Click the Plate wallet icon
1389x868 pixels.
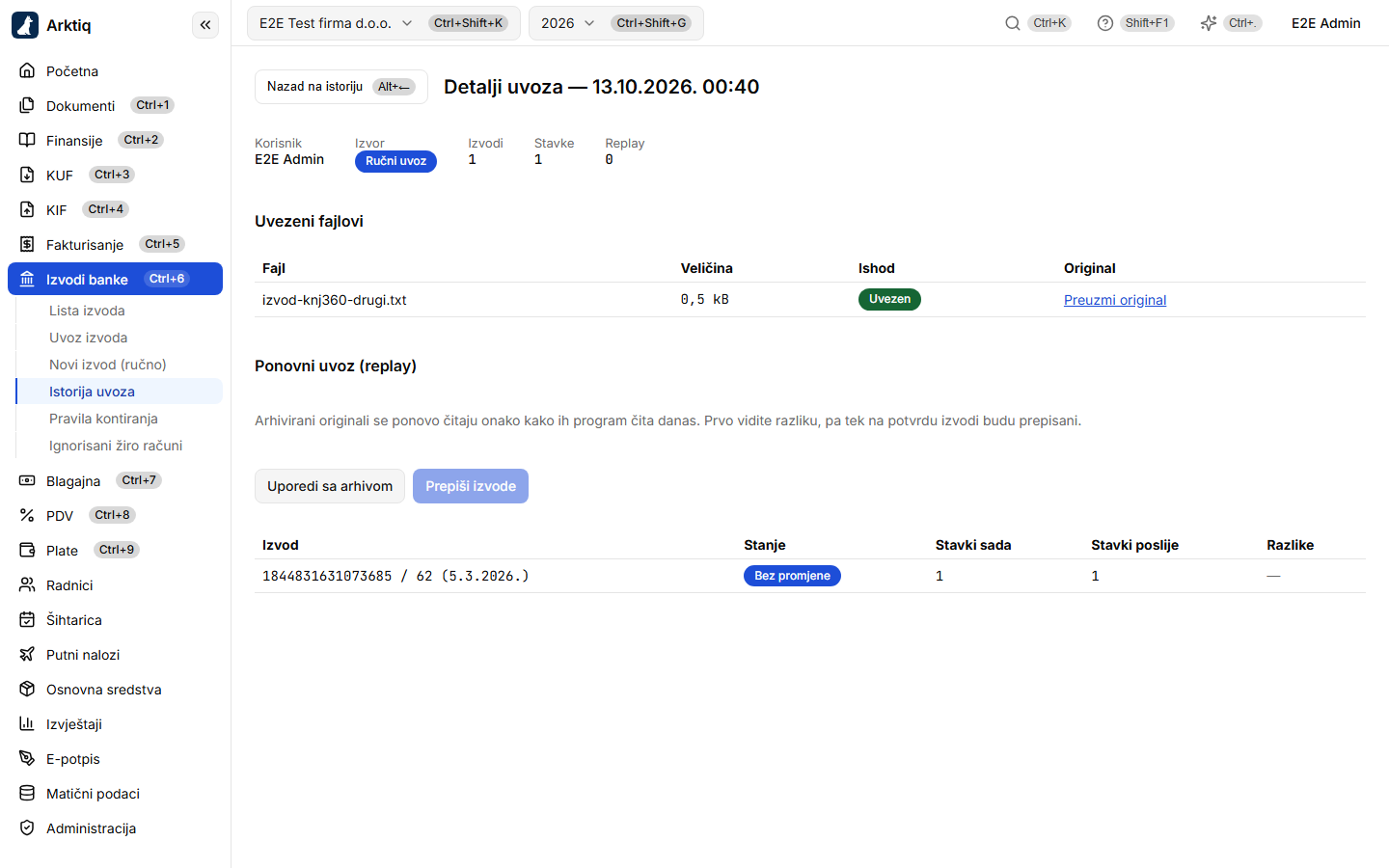pos(27,550)
